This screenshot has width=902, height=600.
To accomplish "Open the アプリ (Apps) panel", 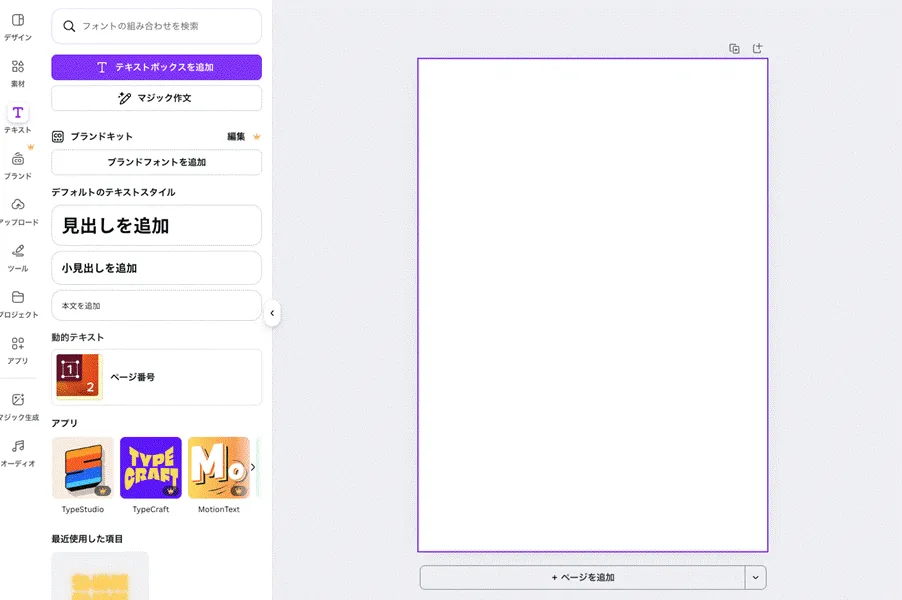I will click(x=17, y=349).
